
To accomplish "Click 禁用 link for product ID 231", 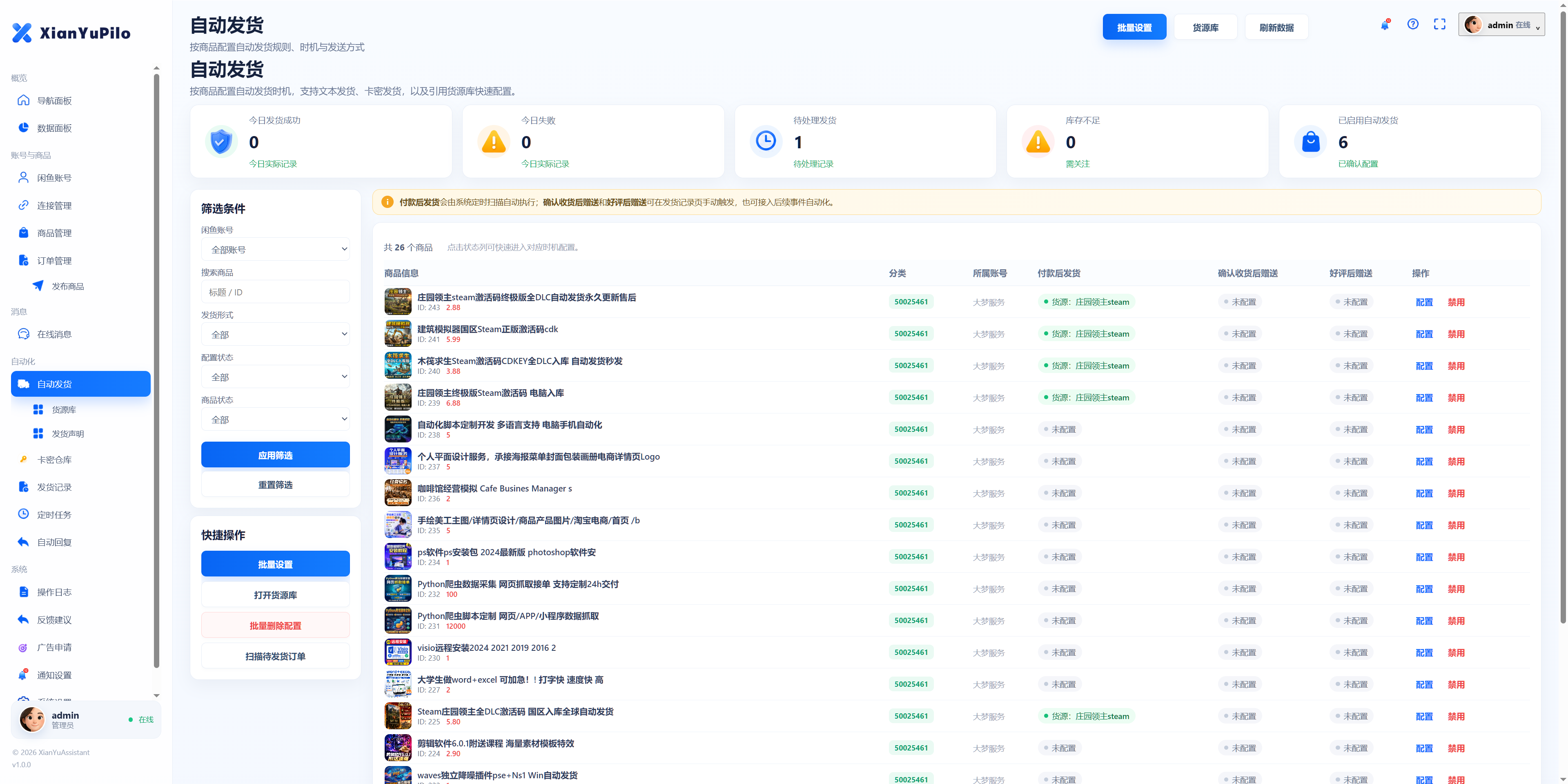I will [x=1455, y=620].
